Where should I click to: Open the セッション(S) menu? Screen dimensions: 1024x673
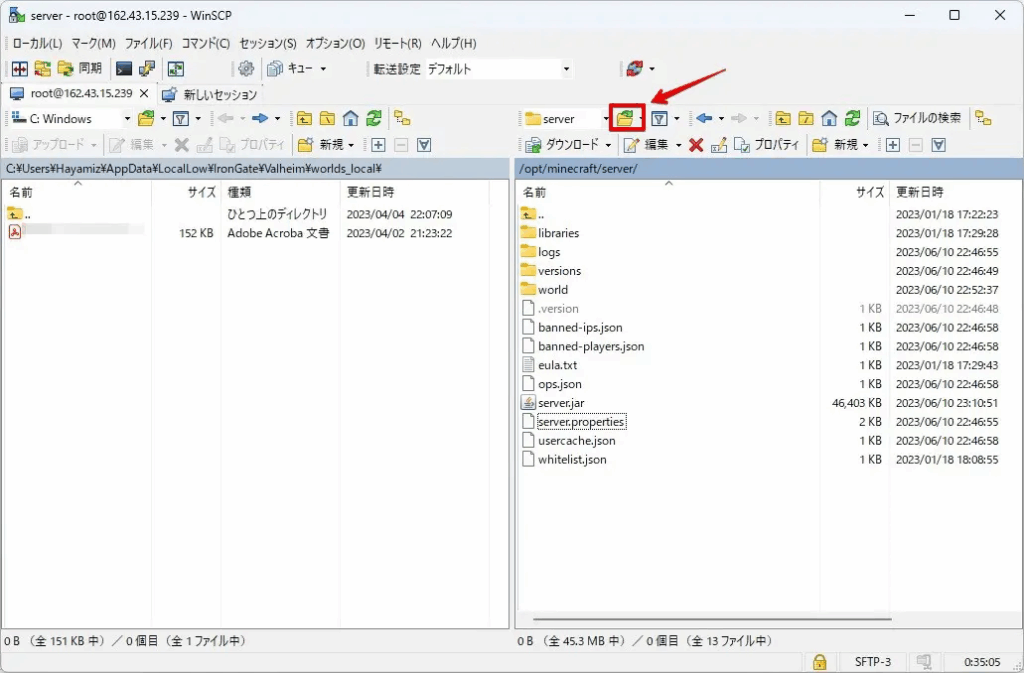(x=268, y=44)
